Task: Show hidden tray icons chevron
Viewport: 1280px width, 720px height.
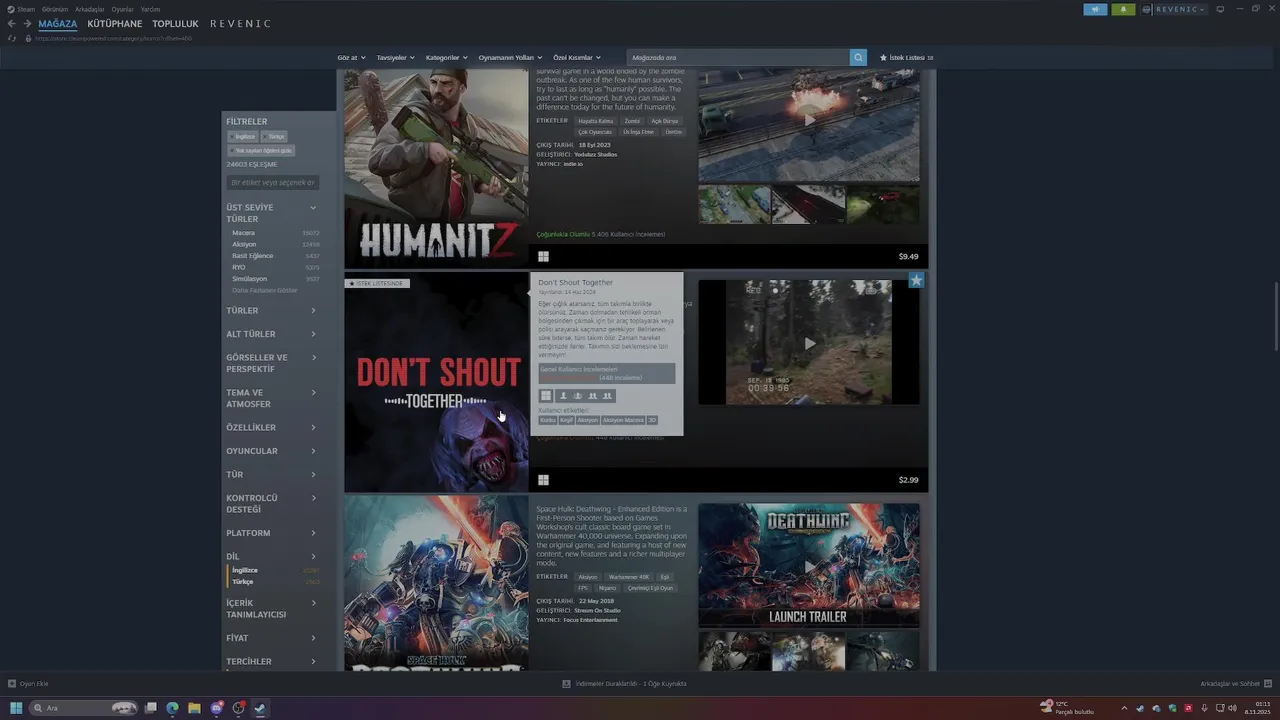Action: [1124, 708]
